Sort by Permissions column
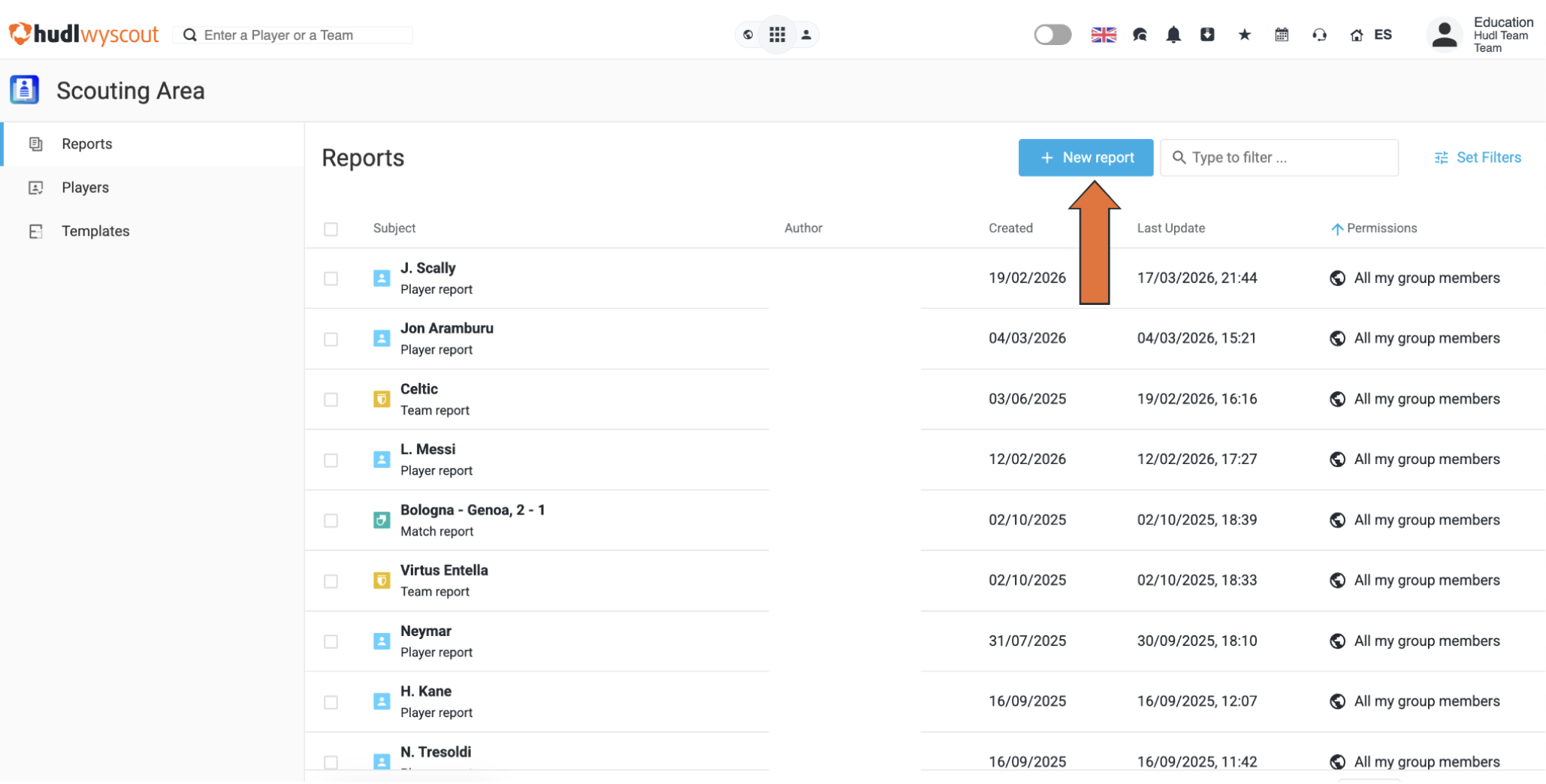The width and height of the screenshot is (1546, 784). (x=1381, y=228)
